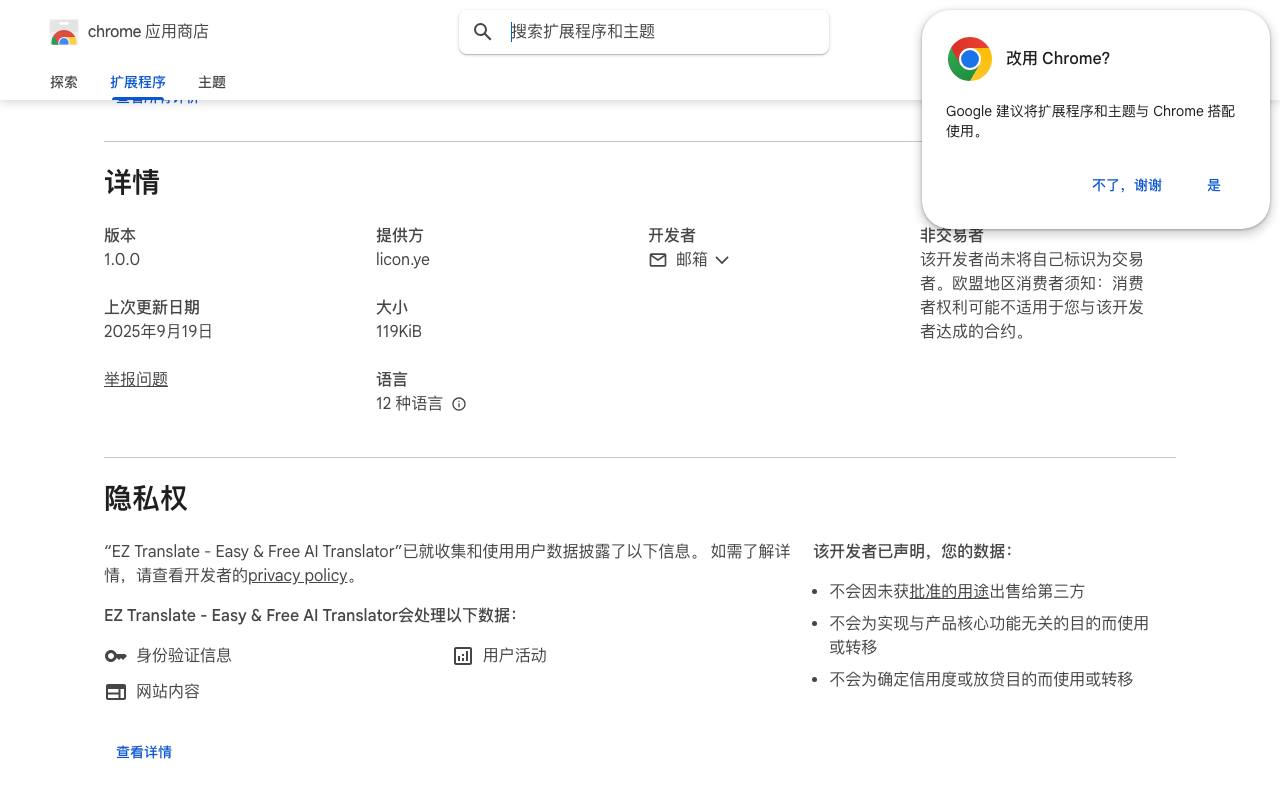Open the developer's privacy policy link

click(x=298, y=576)
